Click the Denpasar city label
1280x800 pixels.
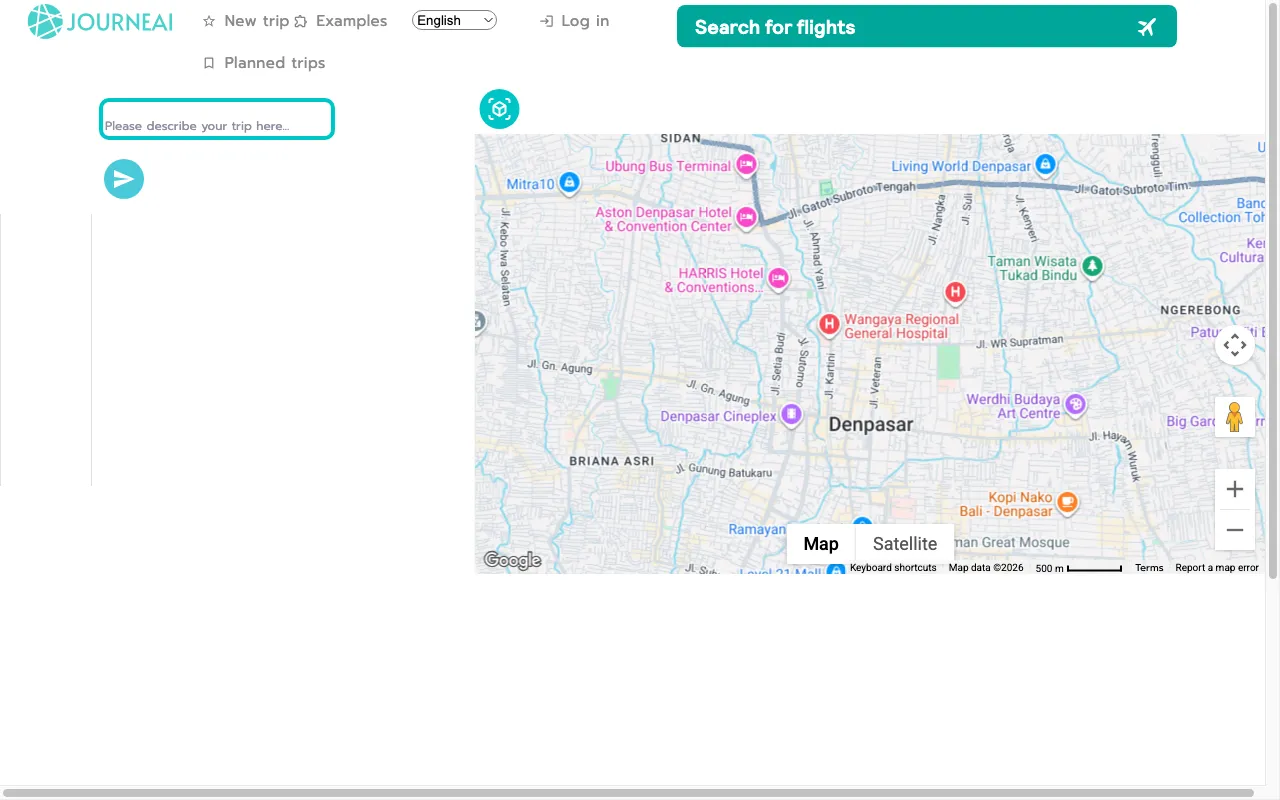tap(871, 425)
